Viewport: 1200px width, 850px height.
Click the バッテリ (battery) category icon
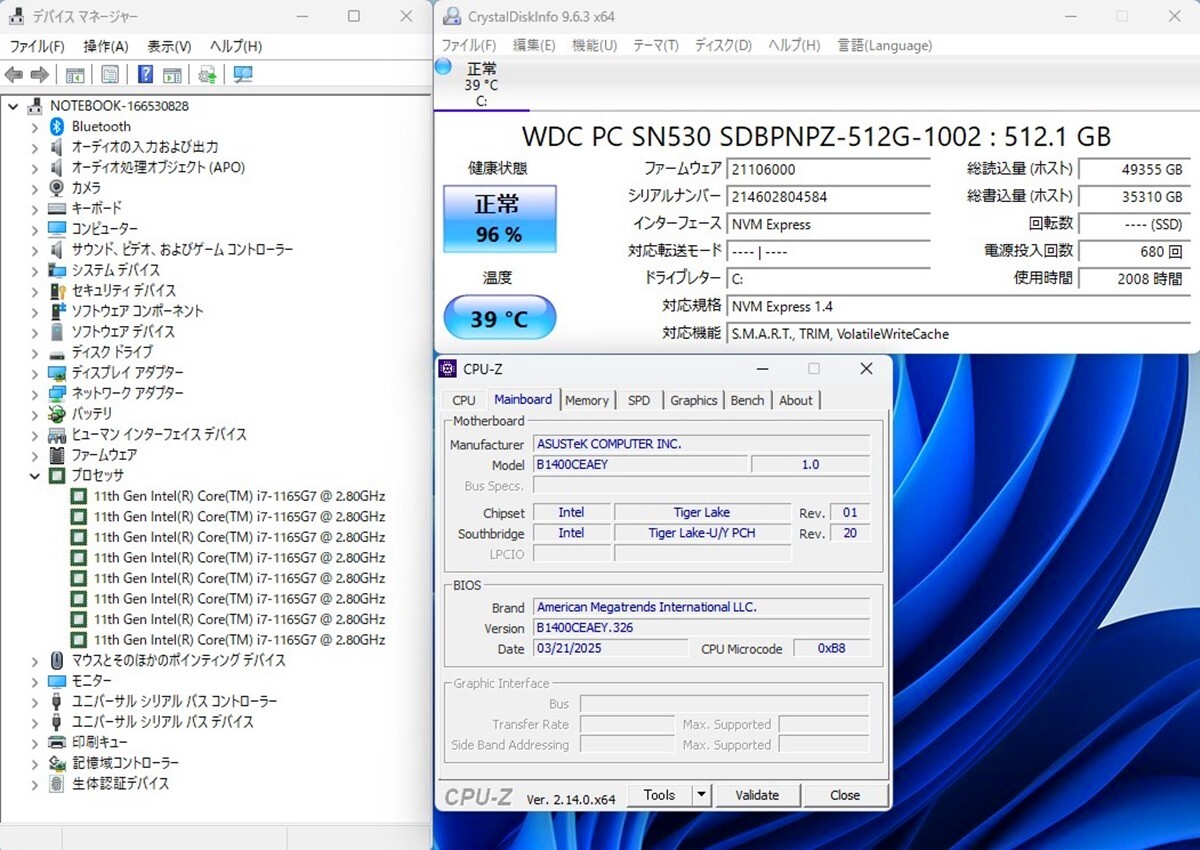(x=57, y=413)
